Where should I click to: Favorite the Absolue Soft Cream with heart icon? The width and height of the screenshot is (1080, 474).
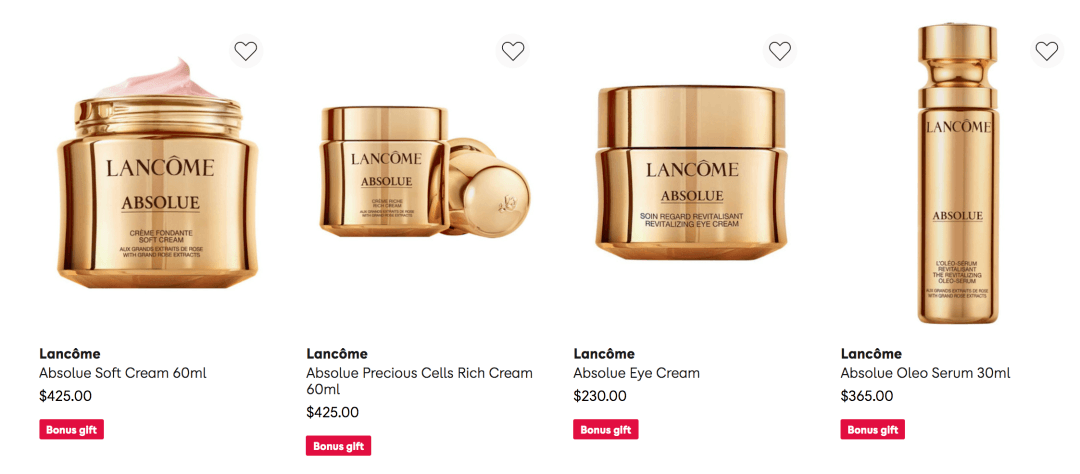[x=246, y=51]
